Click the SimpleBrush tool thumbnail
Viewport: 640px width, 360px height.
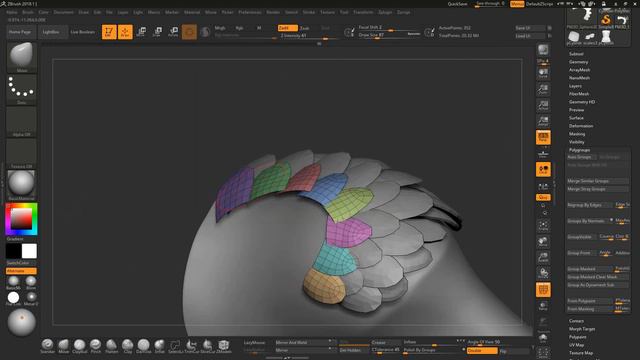606,20
